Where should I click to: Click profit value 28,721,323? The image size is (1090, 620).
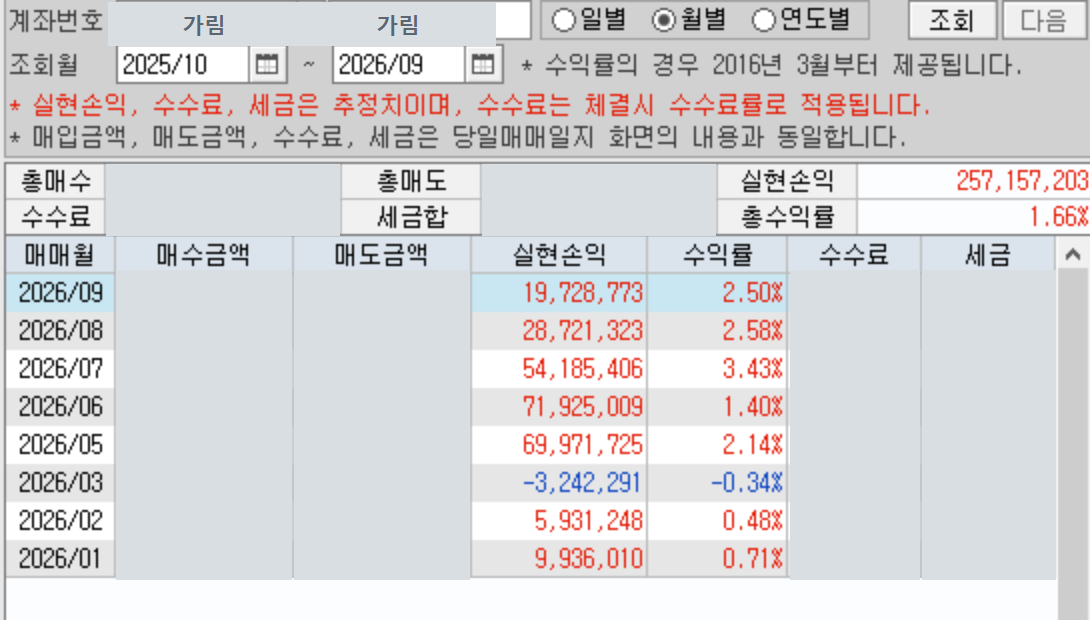(583, 331)
